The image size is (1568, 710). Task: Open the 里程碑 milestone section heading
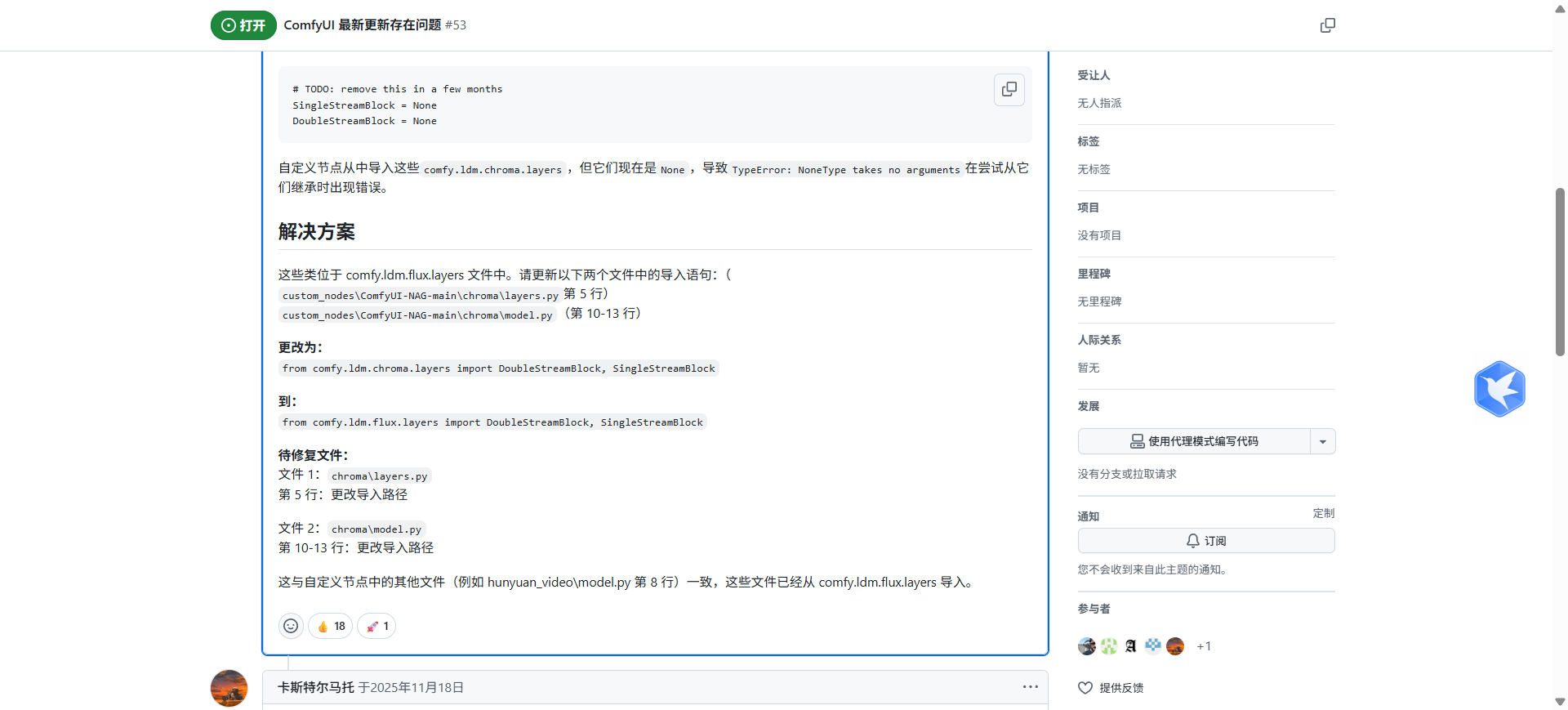[x=1094, y=274]
